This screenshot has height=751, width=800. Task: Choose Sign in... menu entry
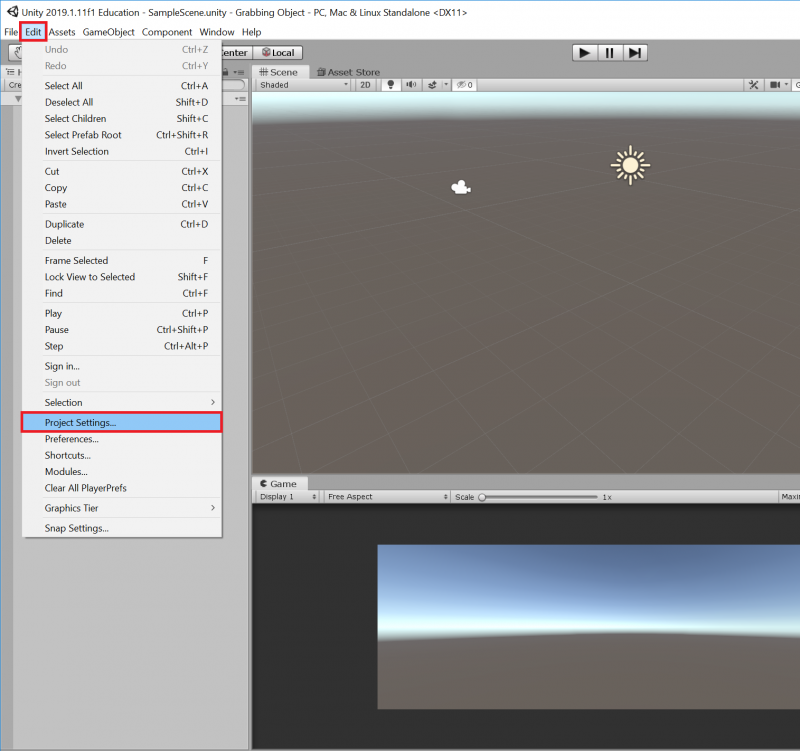[x=121, y=366]
